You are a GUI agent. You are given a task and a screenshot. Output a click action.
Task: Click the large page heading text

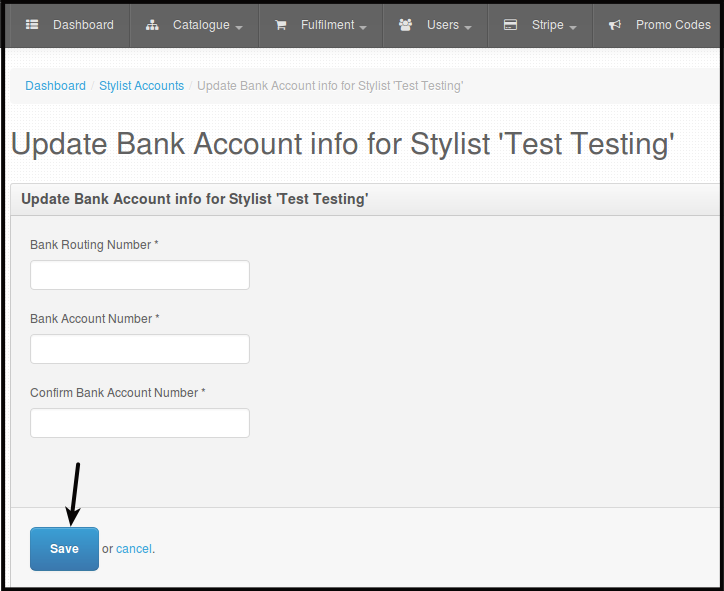pyautogui.click(x=342, y=144)
